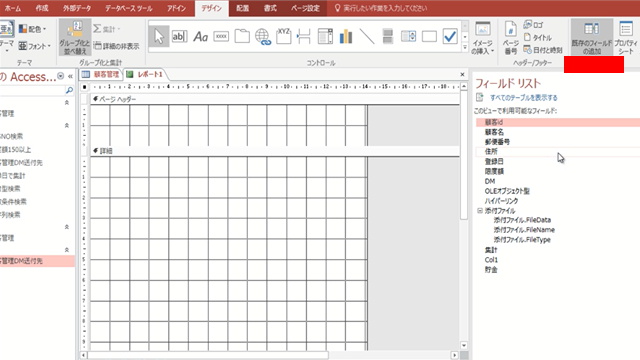Open the フォント fonts dropdown
Viewport: 640px width, 360px height.
click(x=34, y=46)
